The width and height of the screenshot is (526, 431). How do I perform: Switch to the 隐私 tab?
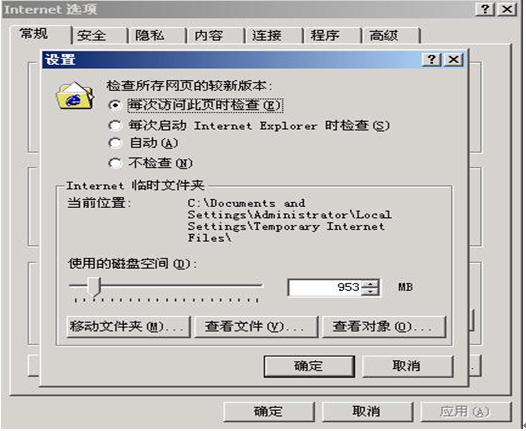[x=158, y=36]
